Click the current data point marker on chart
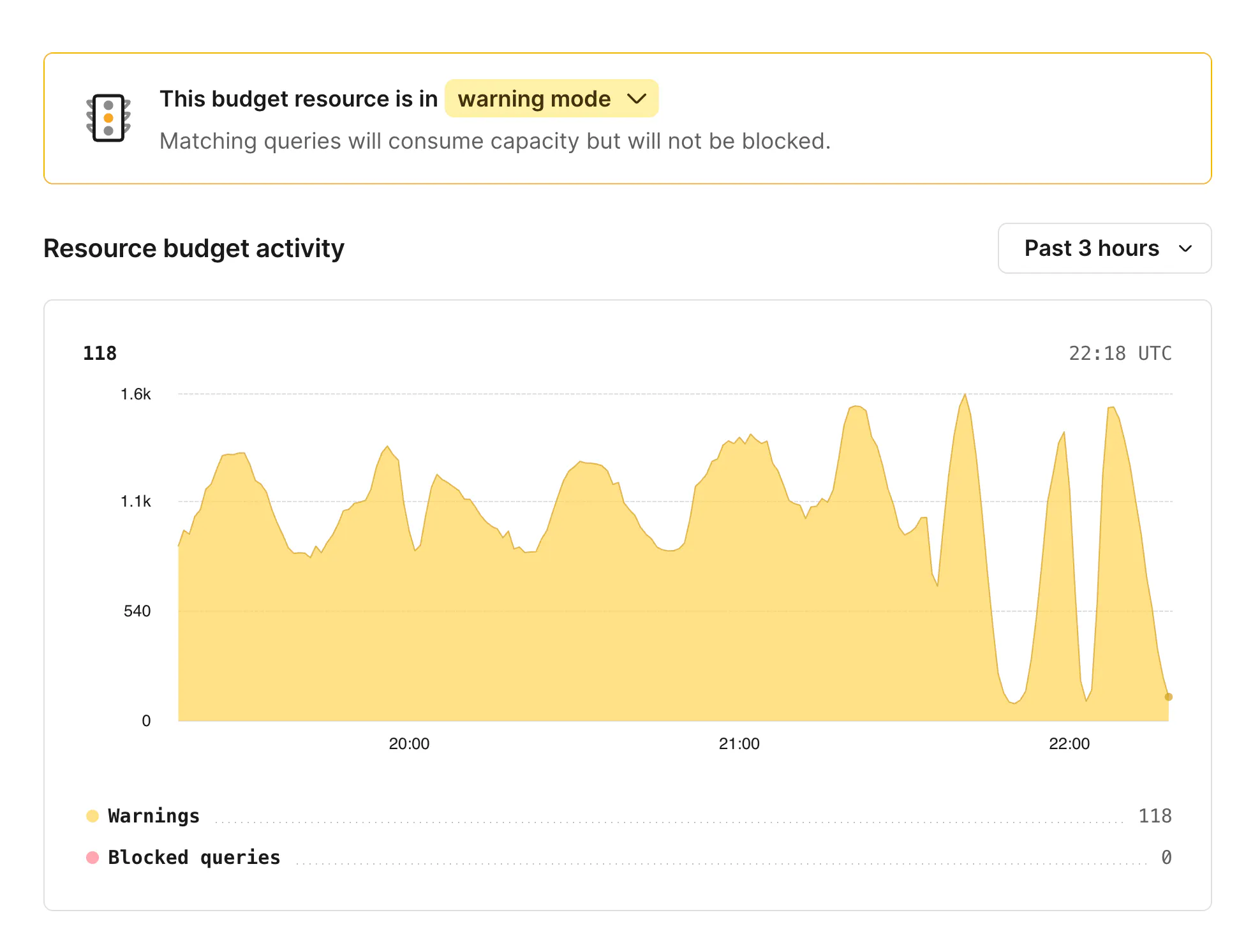 [x=1168, y=697]
